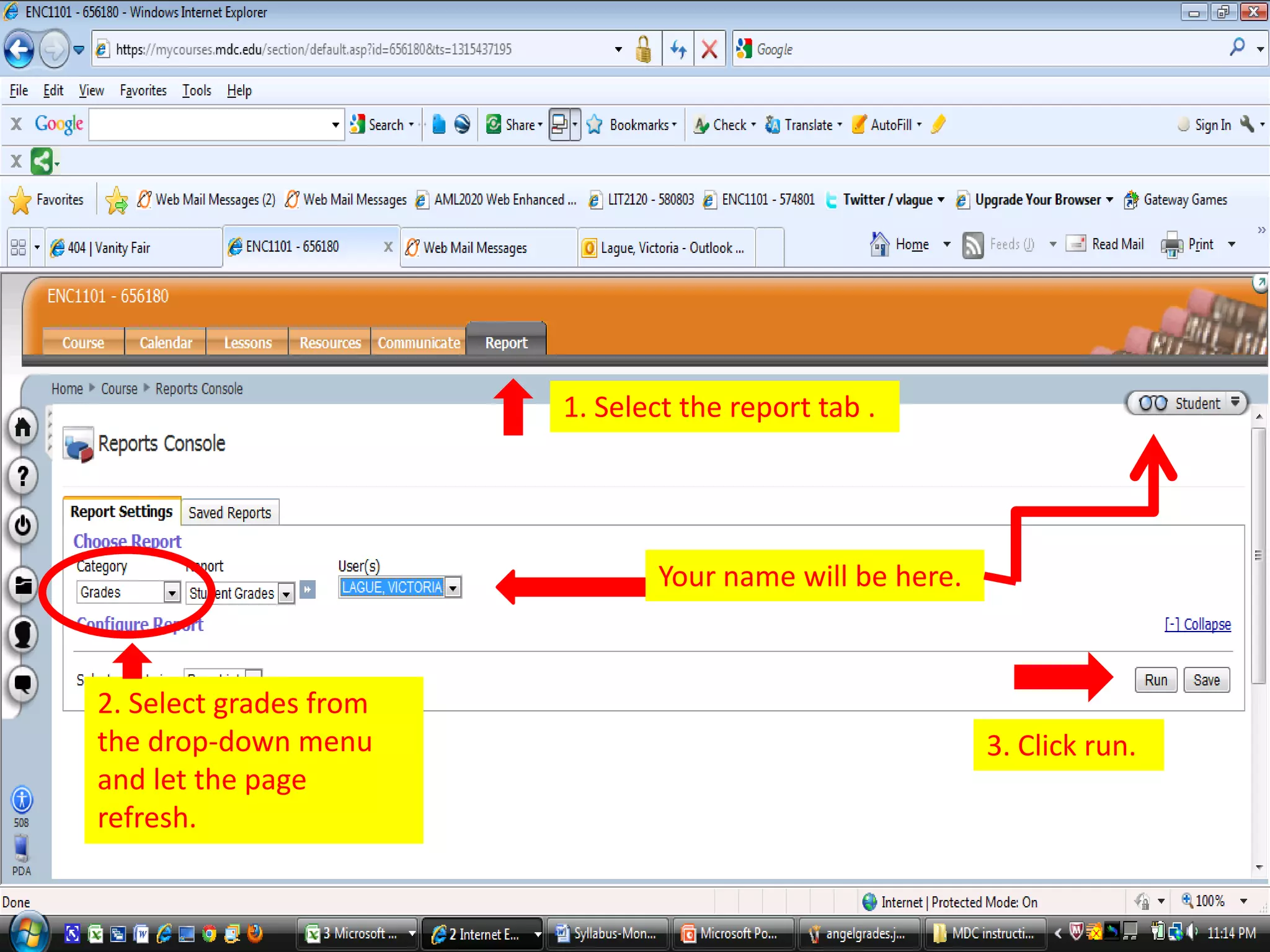
Task: Click the PDA mode icon
Action: tap(21, 848)
